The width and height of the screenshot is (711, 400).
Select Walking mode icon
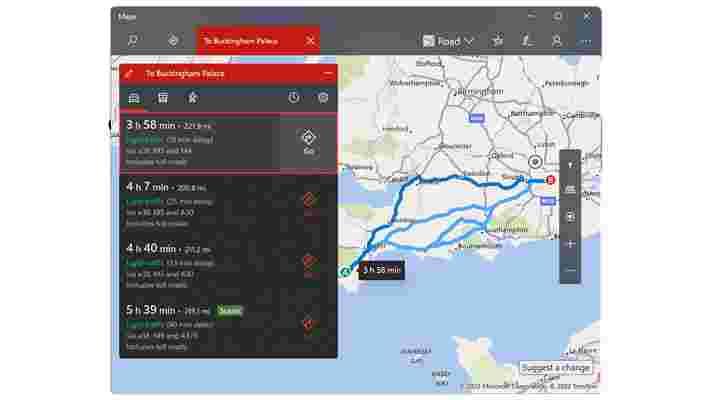(x=193, y=98)
